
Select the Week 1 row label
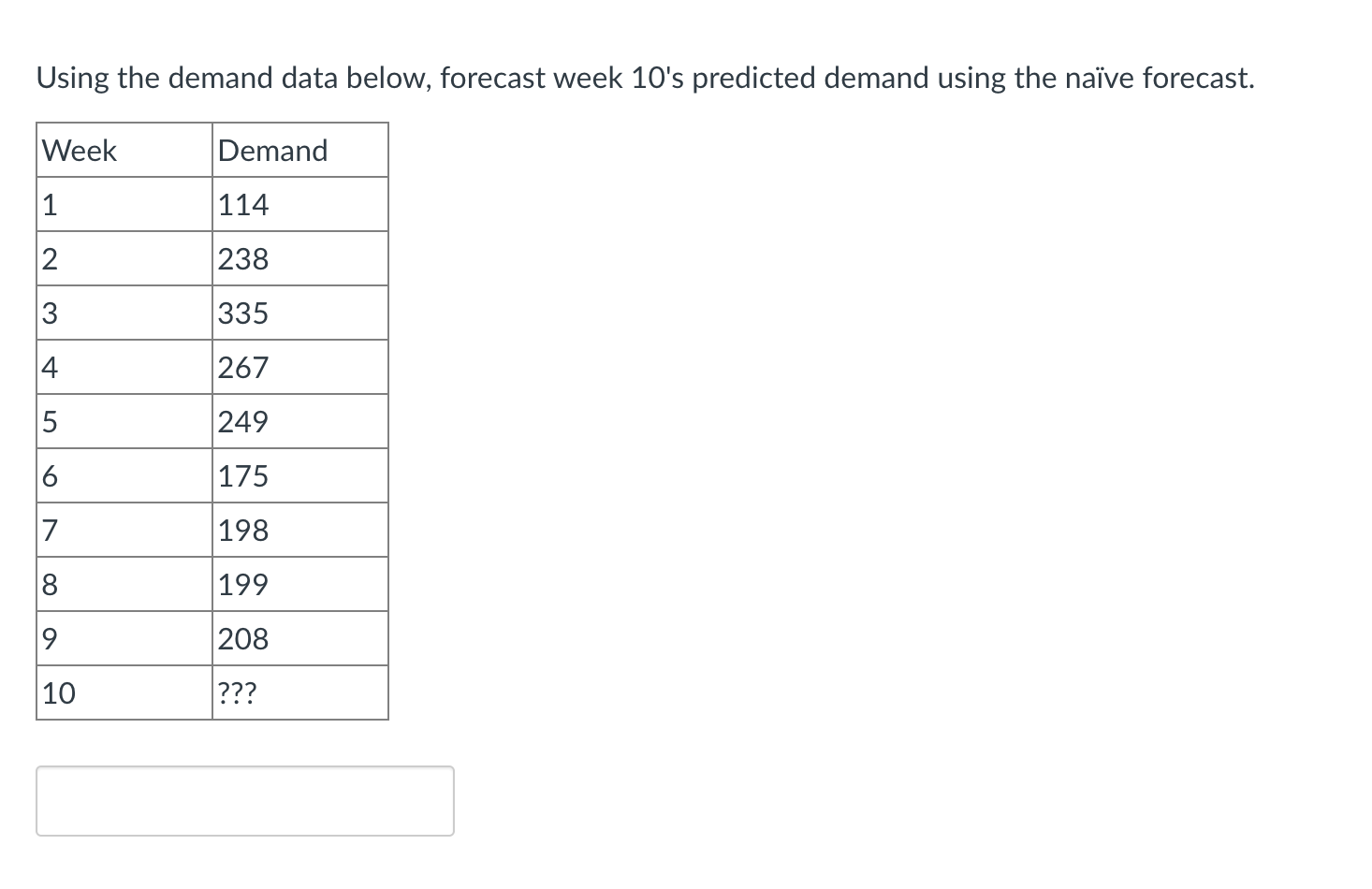click(x=122, y=204)
